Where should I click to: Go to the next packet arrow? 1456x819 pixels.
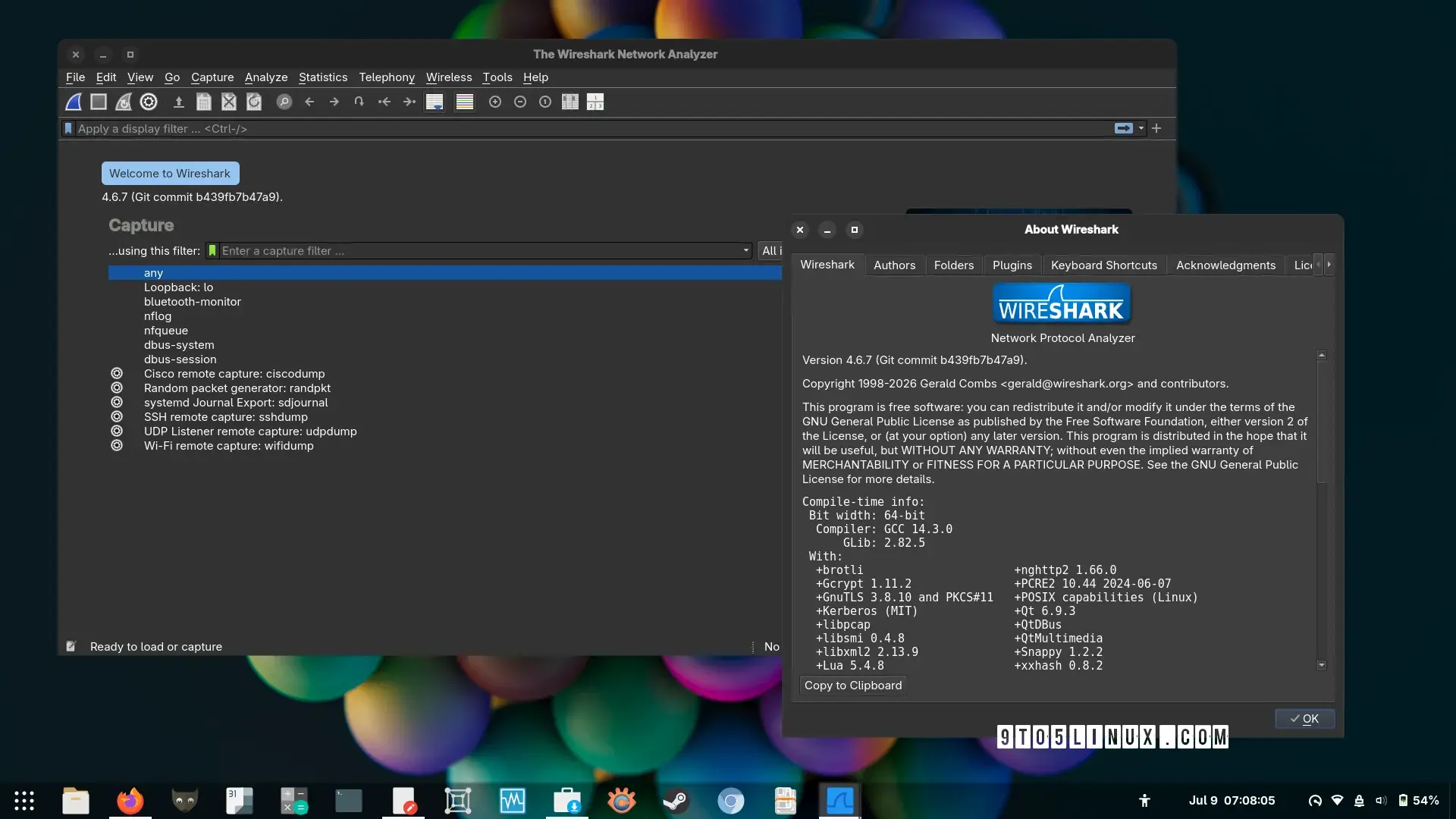click(334, 102)
